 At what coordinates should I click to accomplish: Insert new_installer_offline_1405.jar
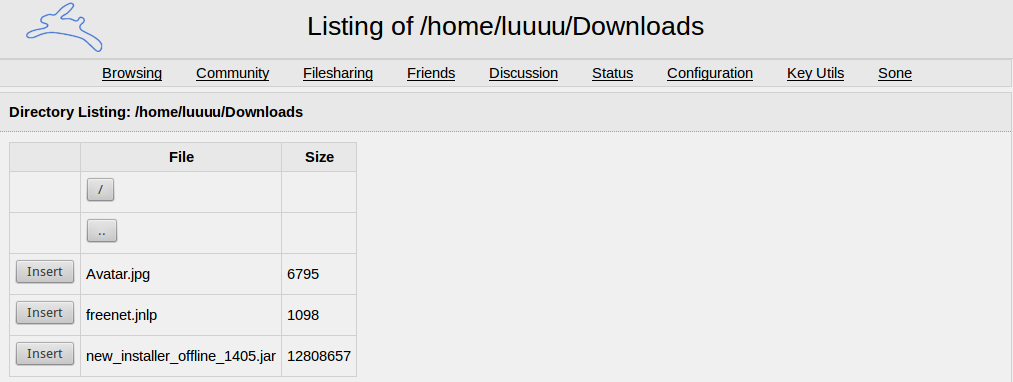coord(45,354)
